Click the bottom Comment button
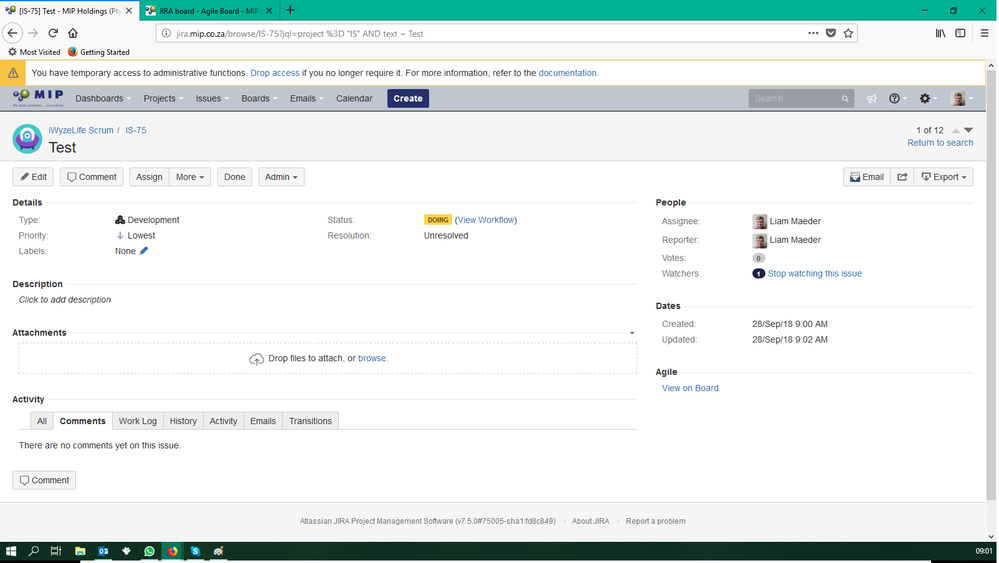Image resolution: width=999 pixels, height=563 pixels. [x=44, y=480]
